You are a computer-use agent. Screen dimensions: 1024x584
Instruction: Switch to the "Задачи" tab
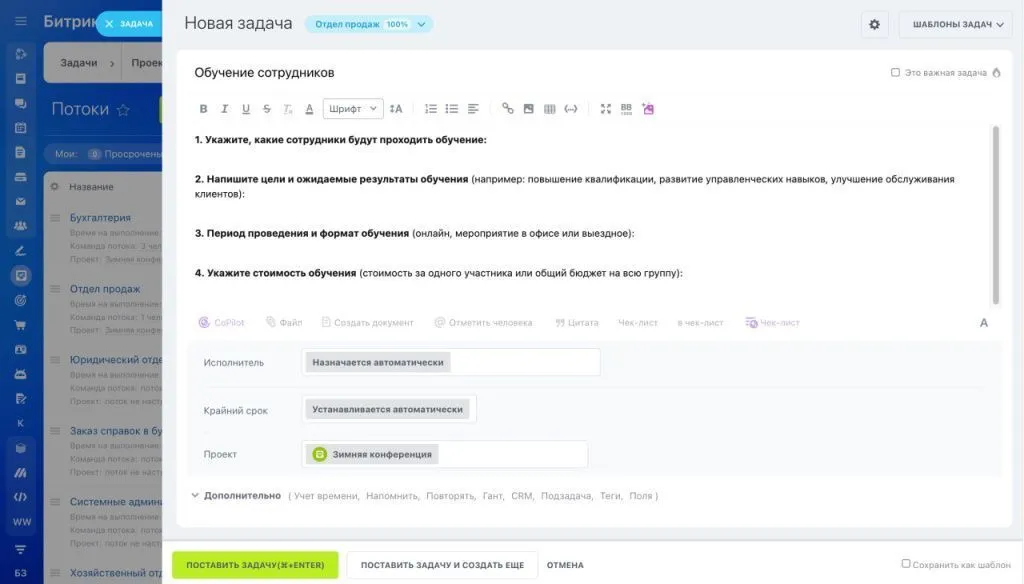pyautogui.click(x=79, y=63)
